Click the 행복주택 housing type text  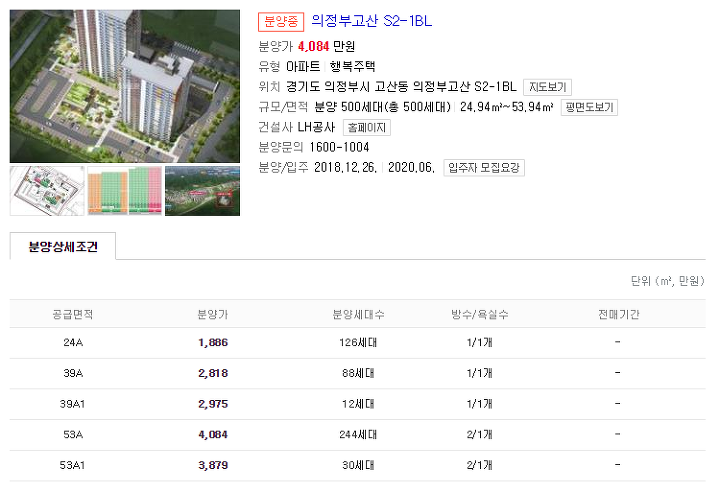click(352, 67)
